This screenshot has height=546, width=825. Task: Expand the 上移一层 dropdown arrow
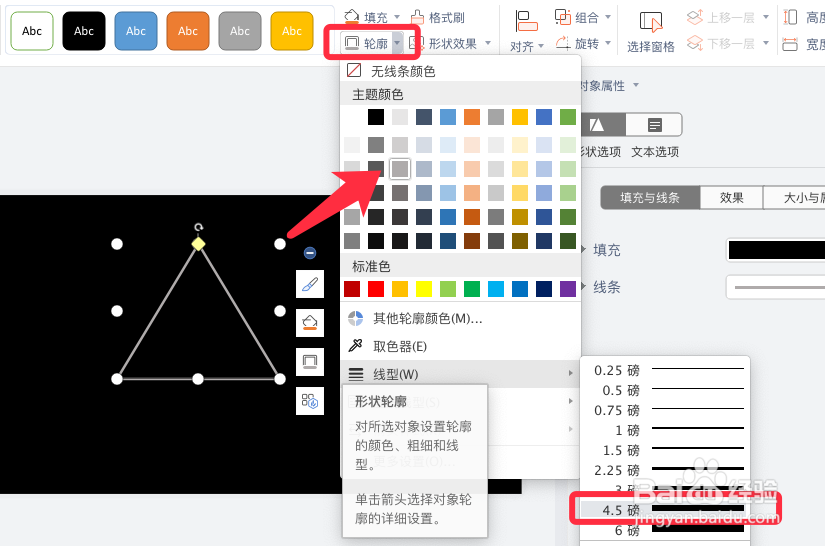coord(766,17)
